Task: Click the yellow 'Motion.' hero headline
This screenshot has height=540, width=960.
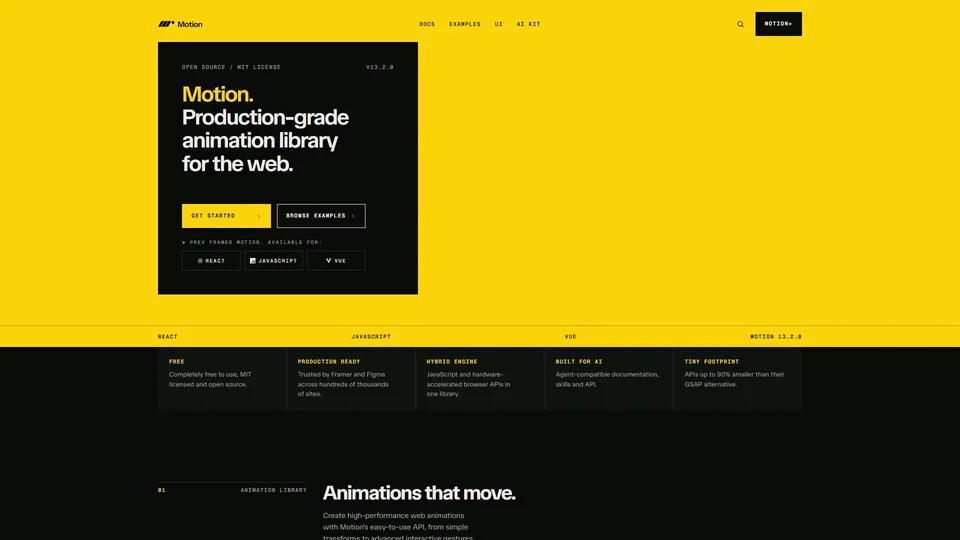Action: point(217,94)
